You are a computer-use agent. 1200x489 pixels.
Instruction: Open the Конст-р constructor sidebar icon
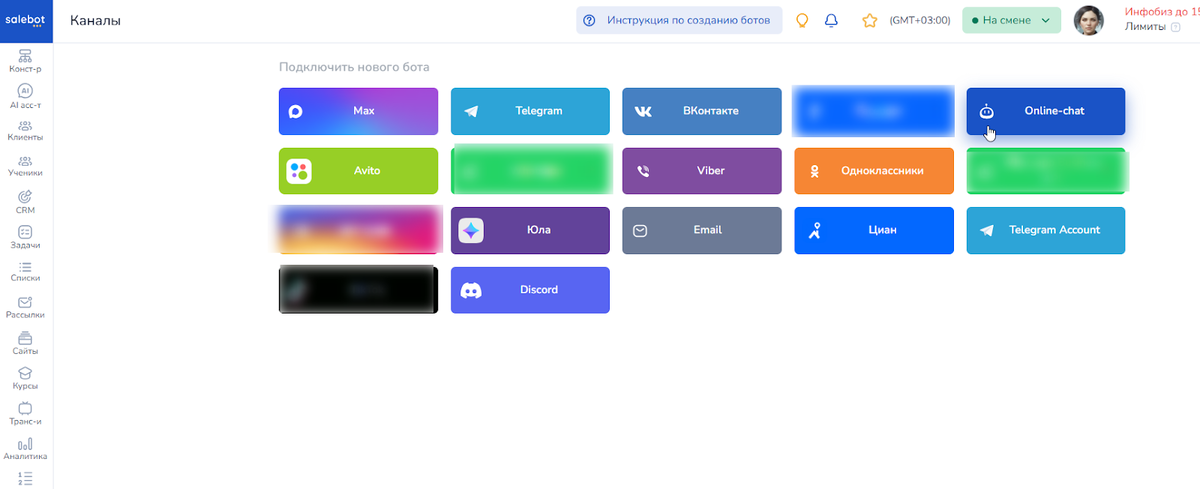click(x=26, y=62)
